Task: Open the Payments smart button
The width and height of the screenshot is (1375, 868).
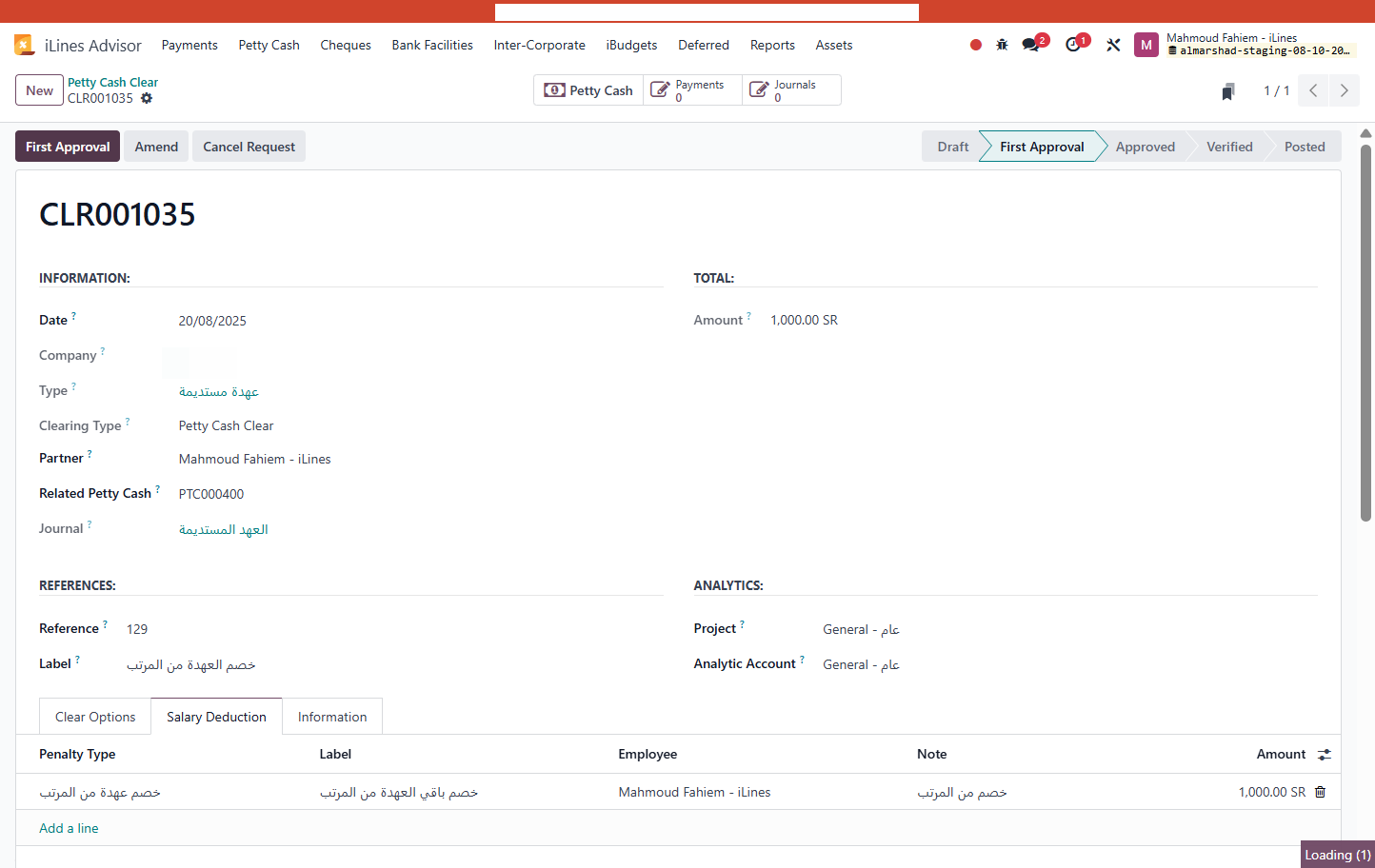Action: click(692, 90)
